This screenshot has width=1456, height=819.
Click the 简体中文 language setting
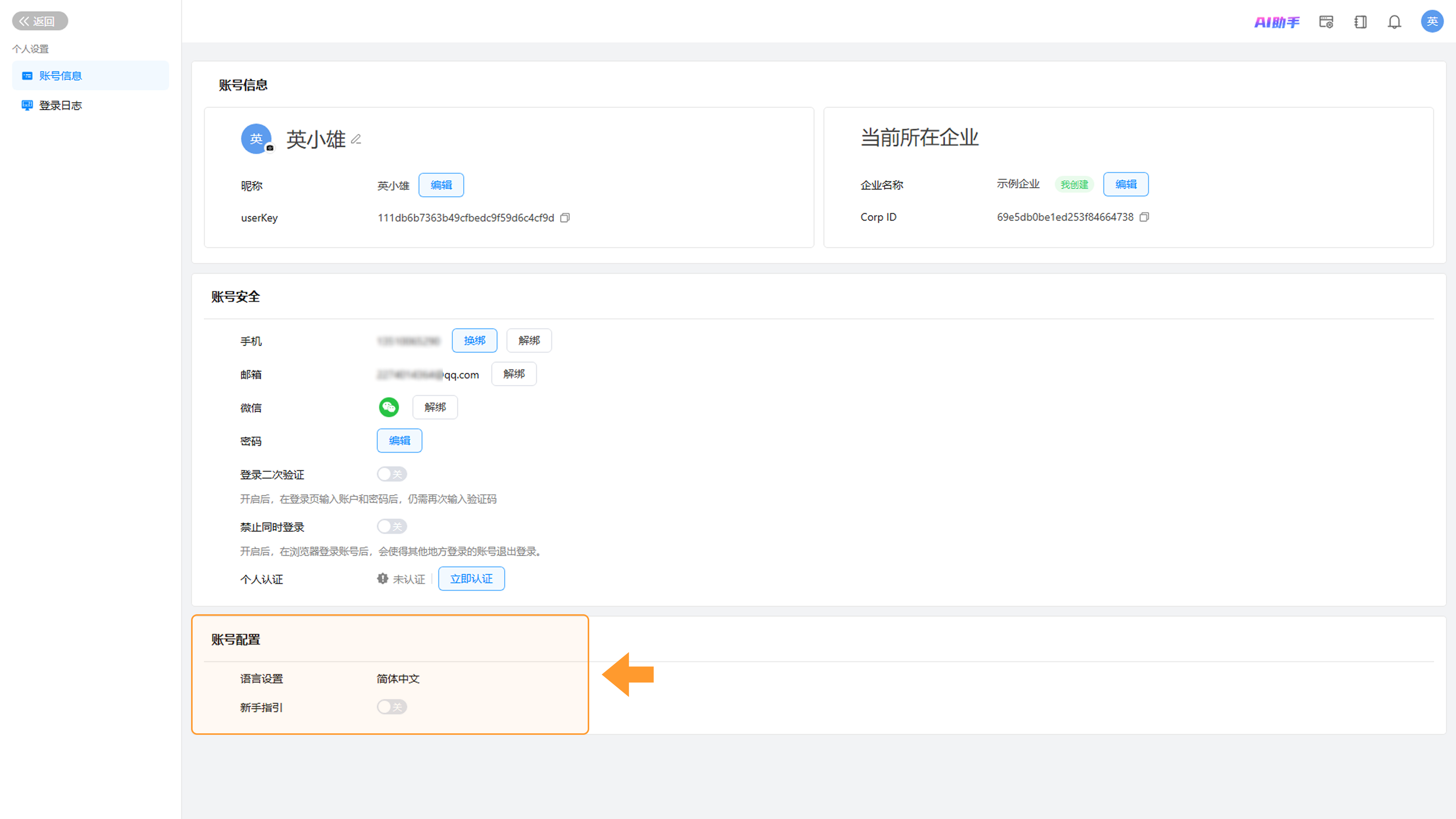(398, 678)
